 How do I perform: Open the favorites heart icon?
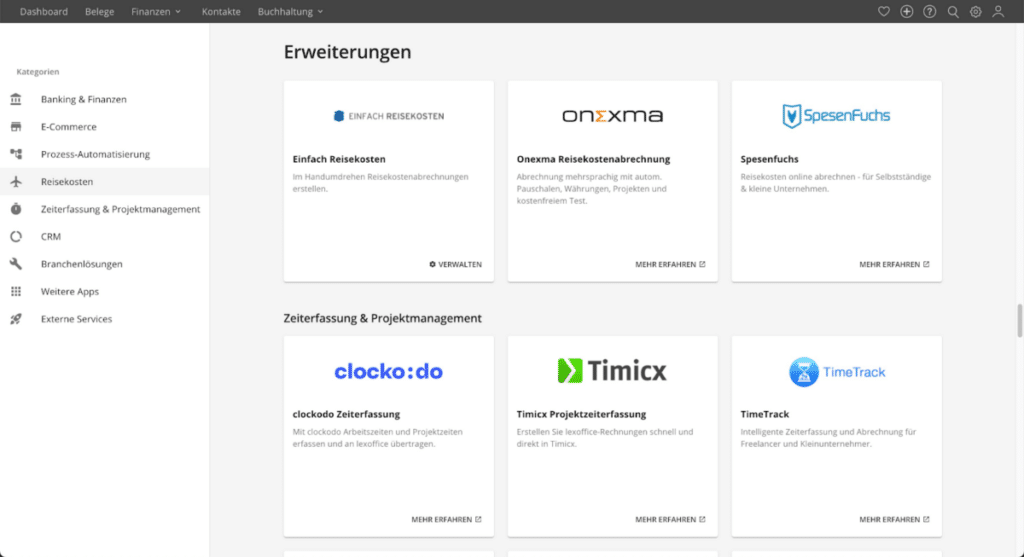point(884,11)
